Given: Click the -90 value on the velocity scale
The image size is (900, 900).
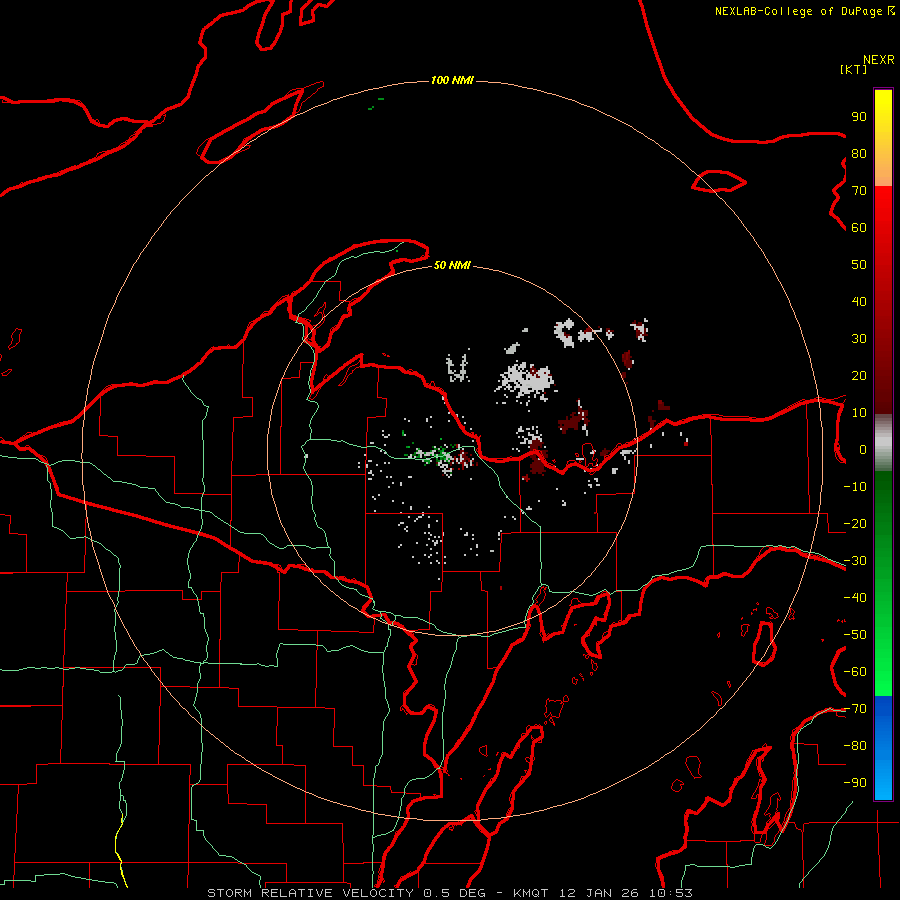Looking at the screenshot, I should (x=855, y=783).
